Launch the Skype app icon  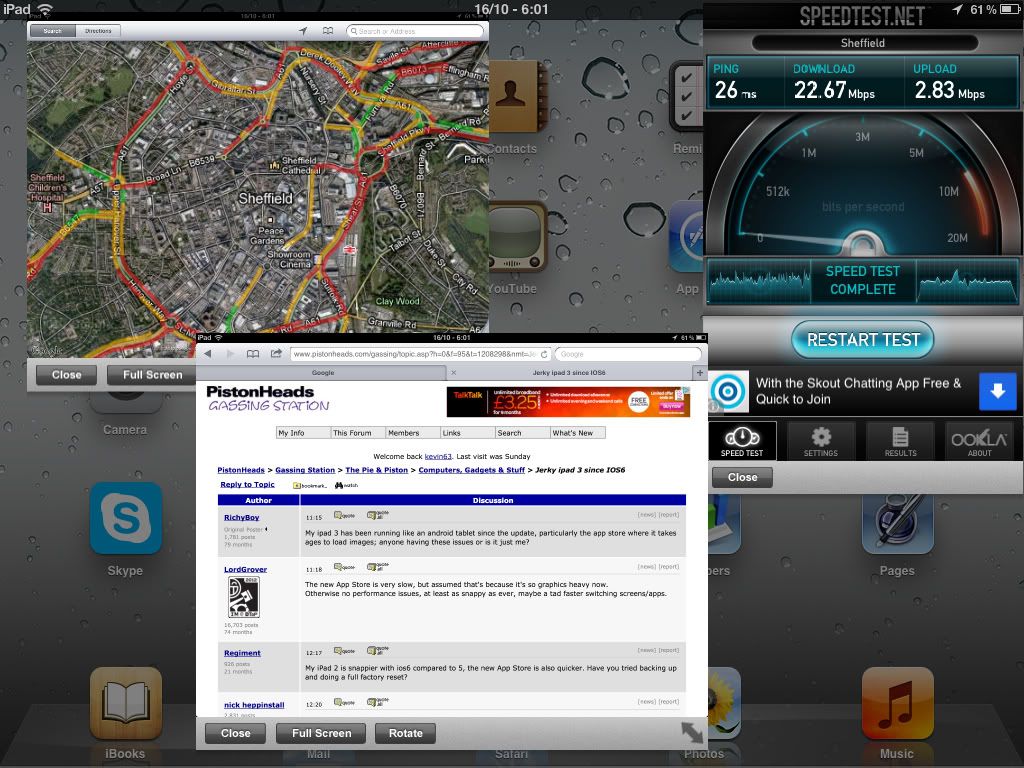(125, 518)
